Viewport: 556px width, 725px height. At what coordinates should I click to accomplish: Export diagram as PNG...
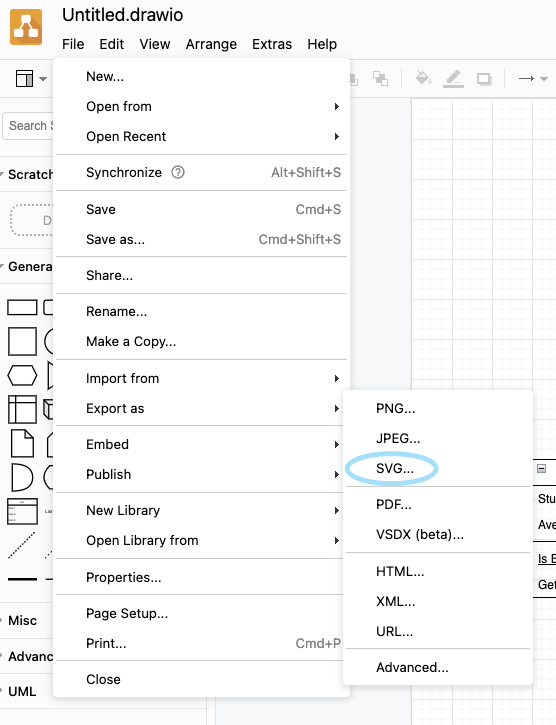tap(438, 409)
